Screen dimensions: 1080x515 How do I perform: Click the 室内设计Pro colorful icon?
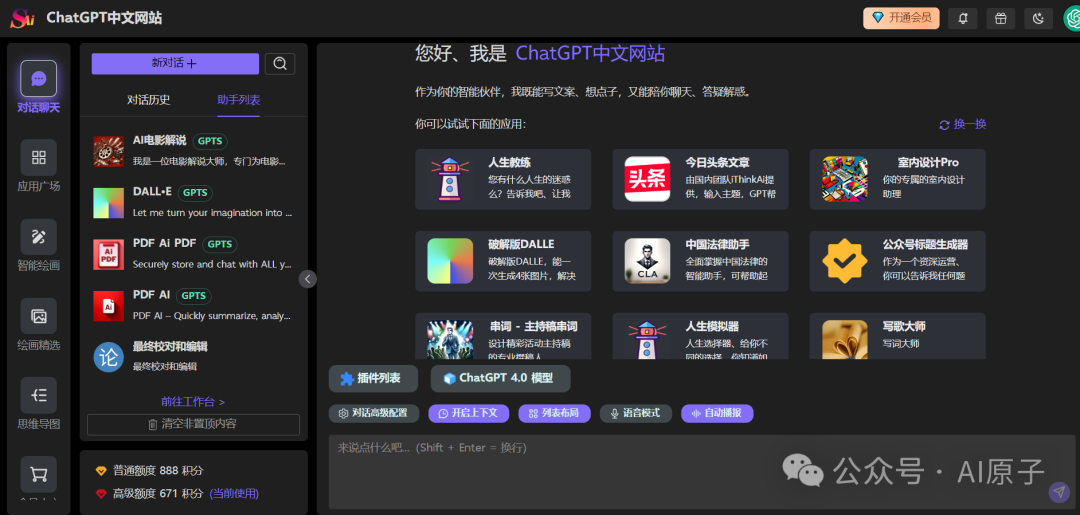(x=845, y=179)
